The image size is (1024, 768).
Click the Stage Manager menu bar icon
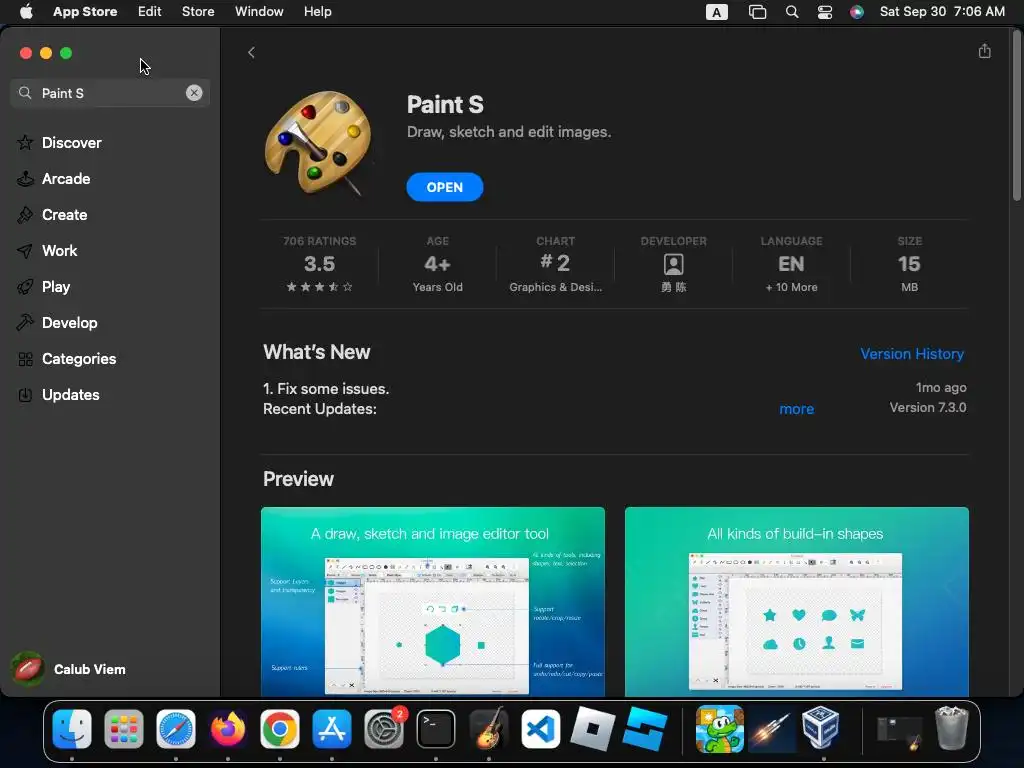758,12
